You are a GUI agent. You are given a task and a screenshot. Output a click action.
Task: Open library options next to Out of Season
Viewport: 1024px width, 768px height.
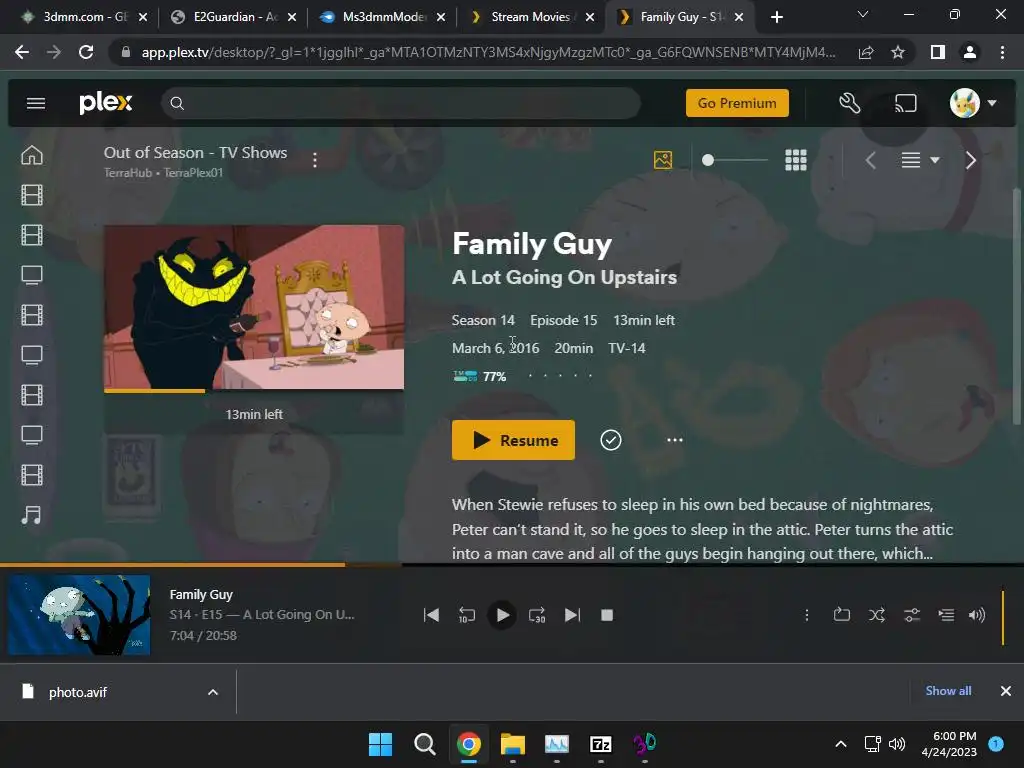pos(315,160)
